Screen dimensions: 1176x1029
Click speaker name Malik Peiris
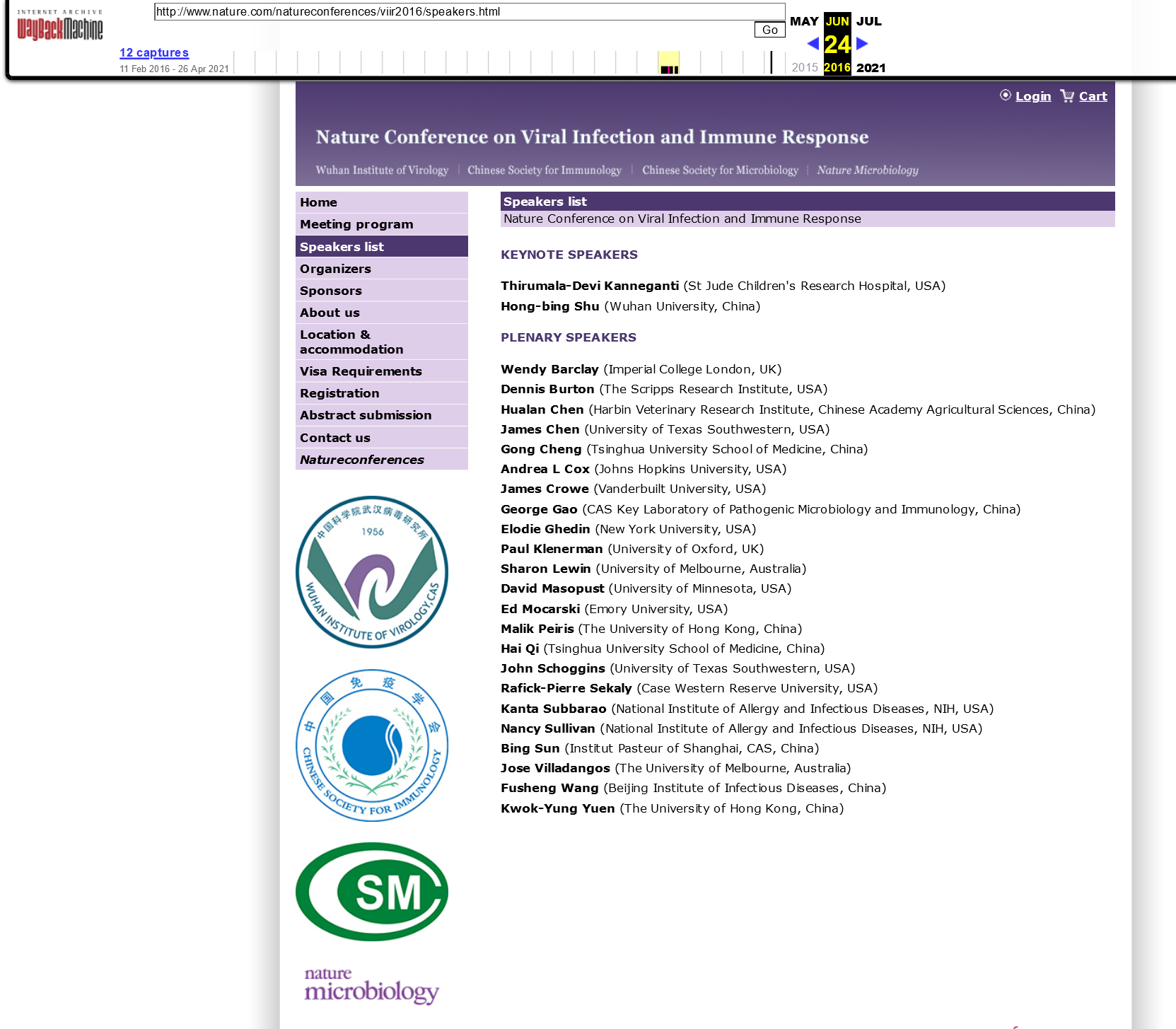tap(537, 629)
